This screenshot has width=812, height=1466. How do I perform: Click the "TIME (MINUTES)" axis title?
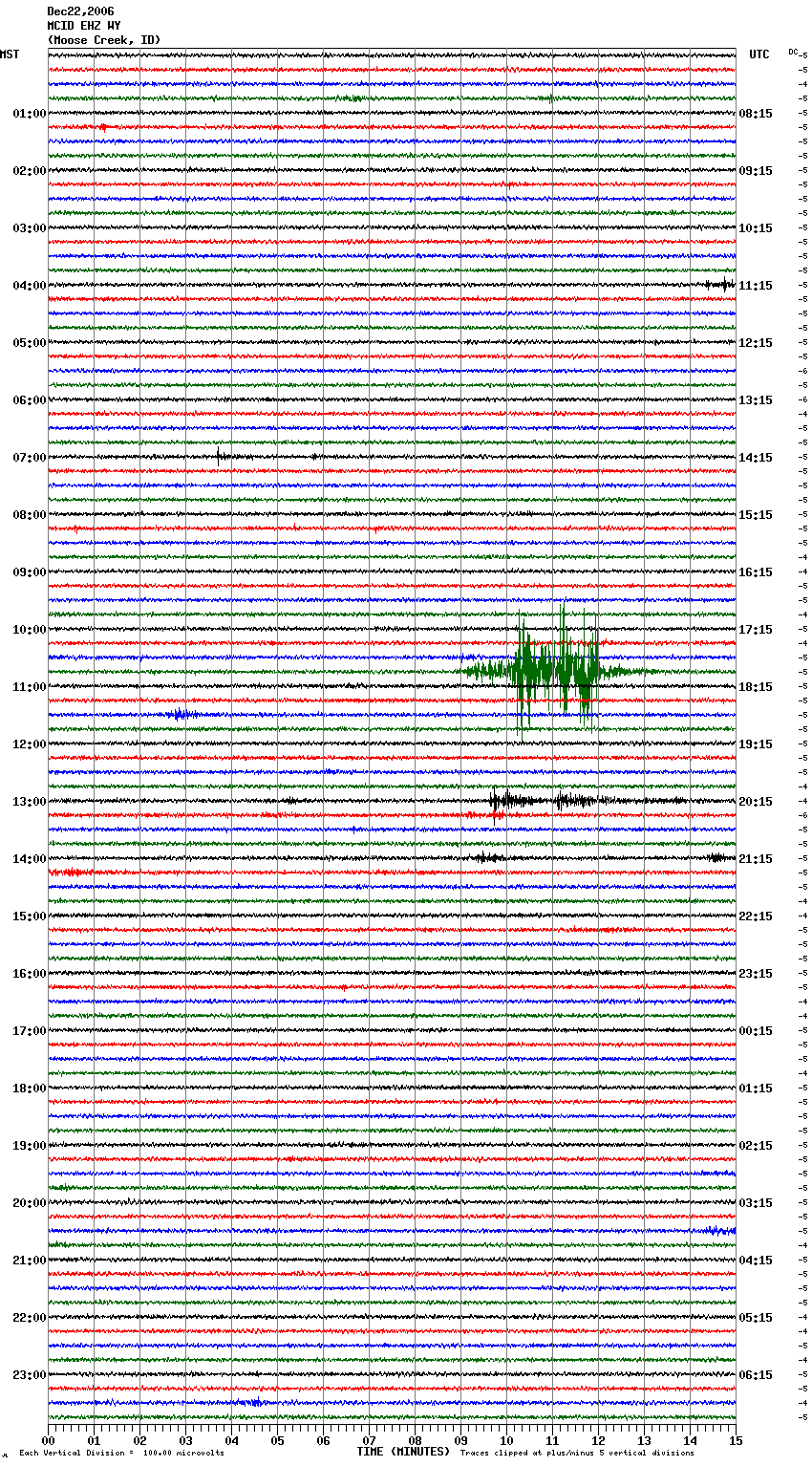tap(403, 1452)
